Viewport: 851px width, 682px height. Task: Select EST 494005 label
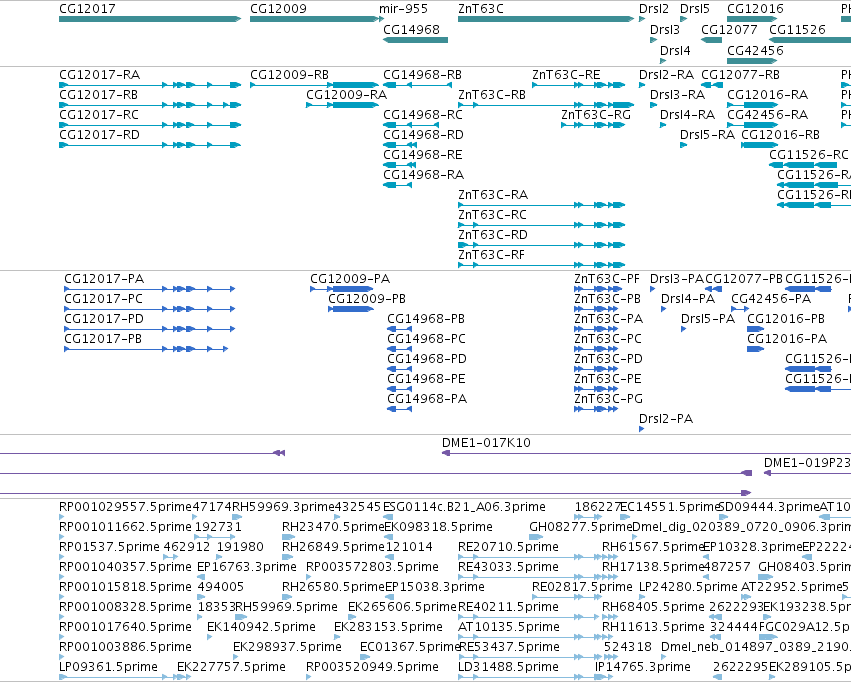(x=220, y=587)
